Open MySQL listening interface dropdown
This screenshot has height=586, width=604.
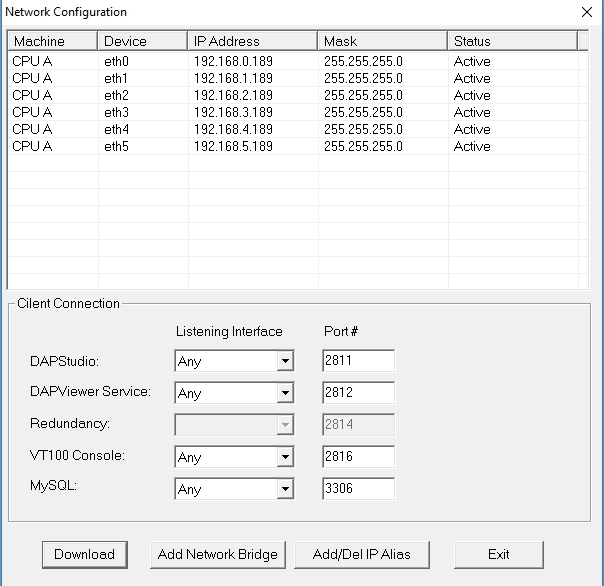(x=285, y=490)
